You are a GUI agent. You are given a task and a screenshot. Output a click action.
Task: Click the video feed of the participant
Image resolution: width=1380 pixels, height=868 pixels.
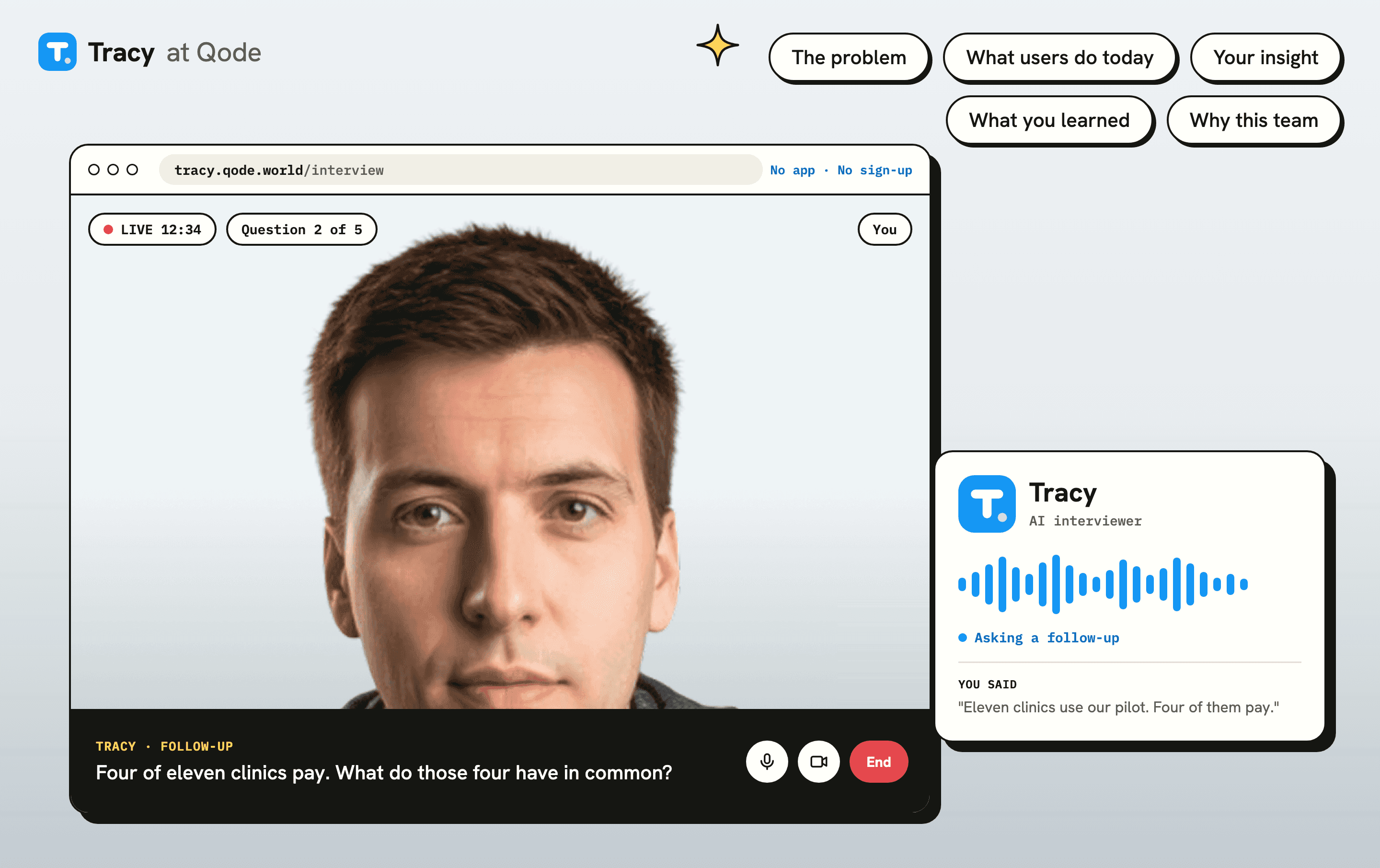[499, 452]
